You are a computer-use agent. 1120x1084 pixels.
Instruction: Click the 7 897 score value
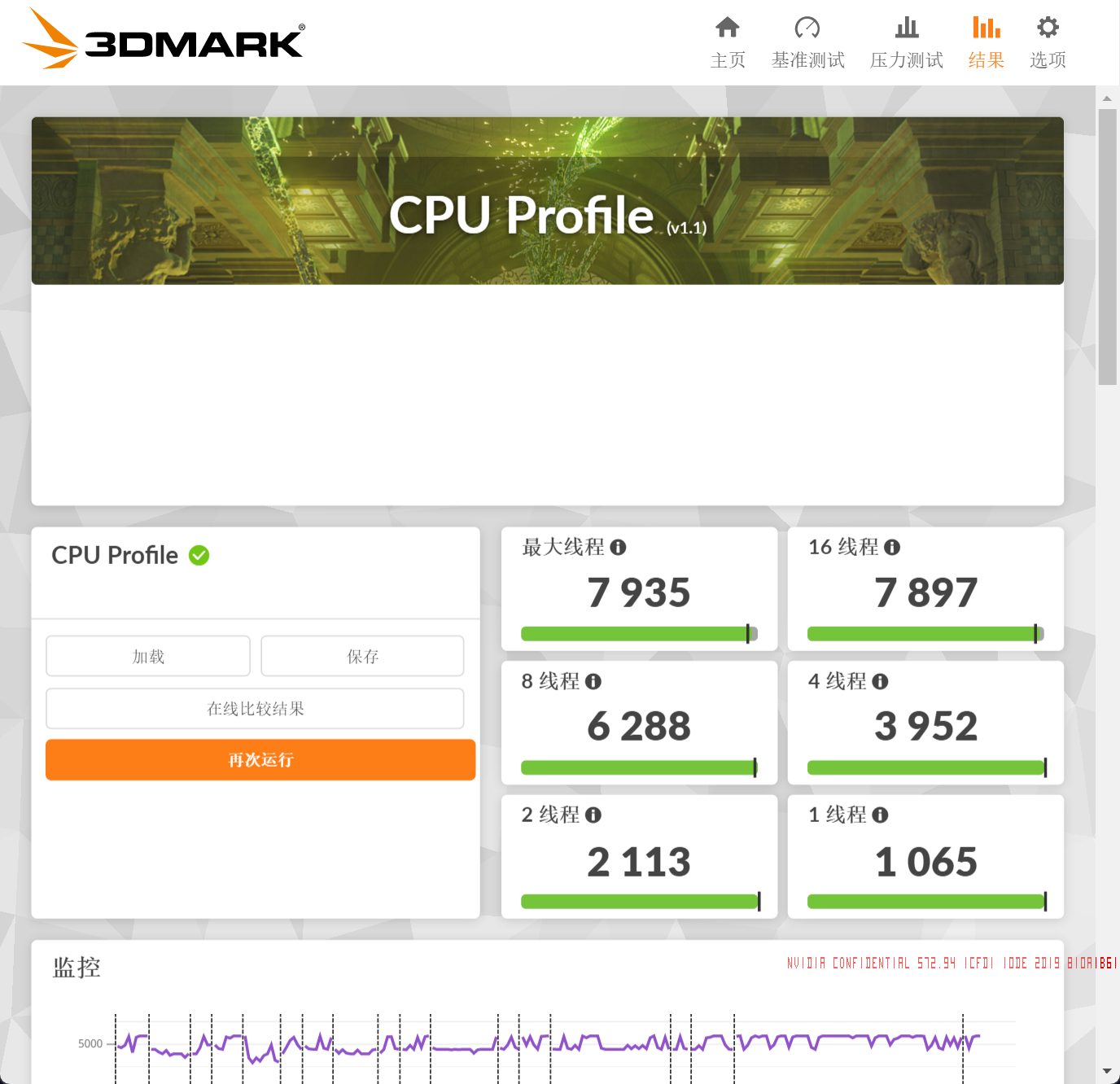pyautogui.click(x=925, y=592)
